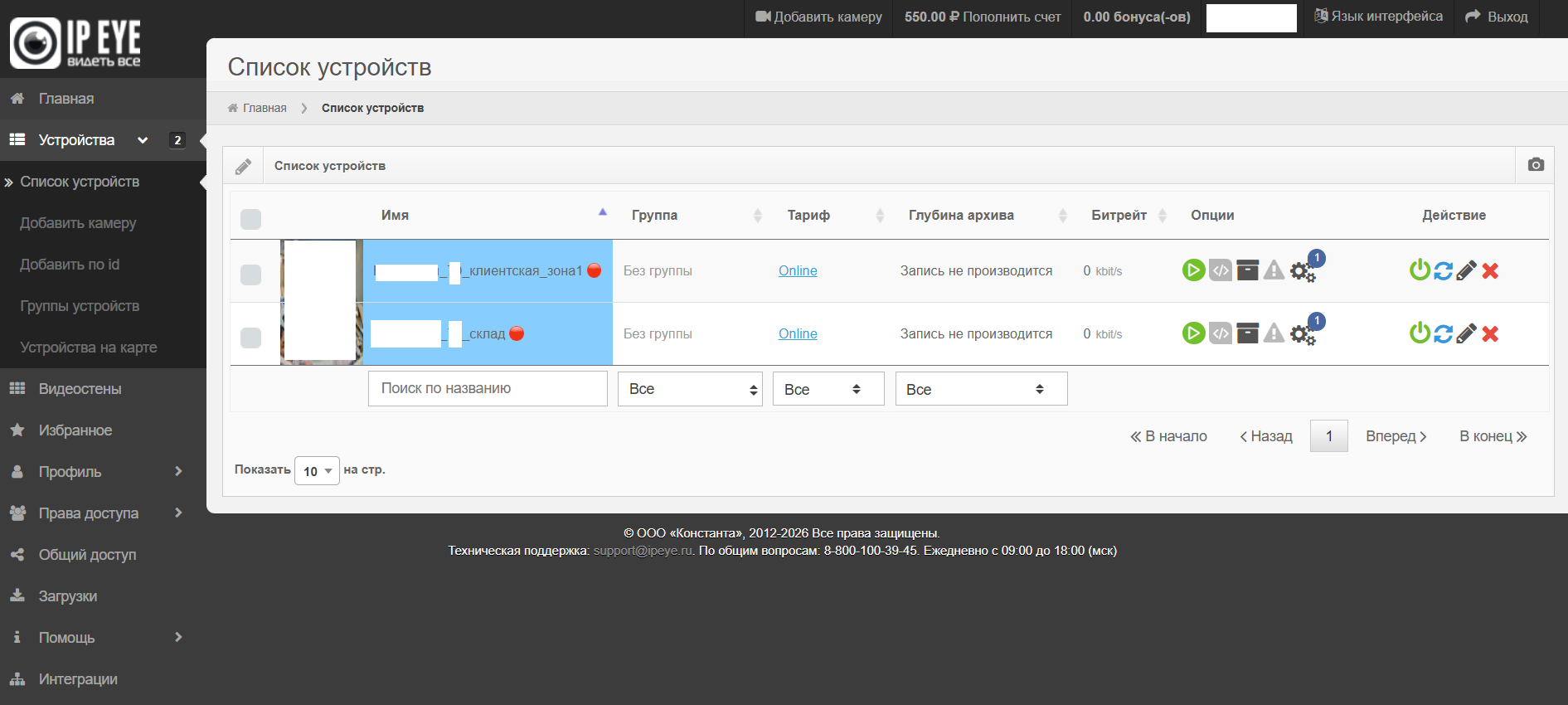Click power icon for клиентская_зона1 camera

pos(1420,270)
